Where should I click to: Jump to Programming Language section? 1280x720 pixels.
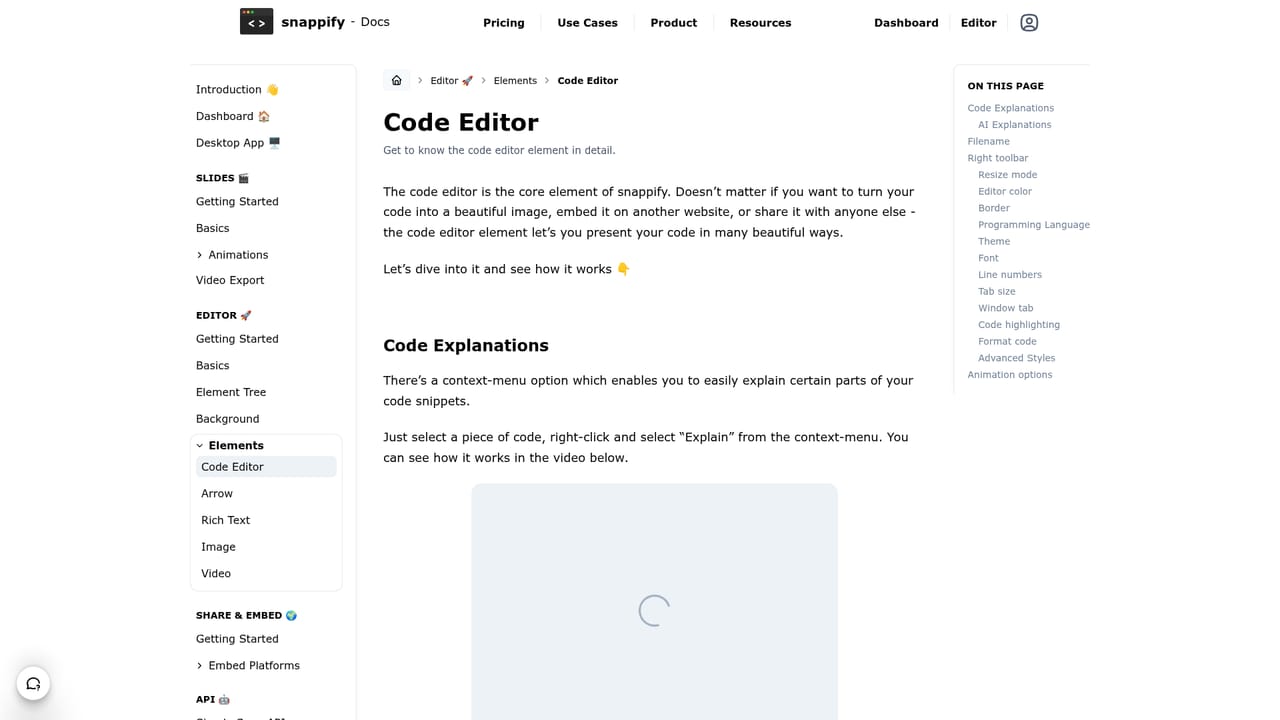(1034, 225)
